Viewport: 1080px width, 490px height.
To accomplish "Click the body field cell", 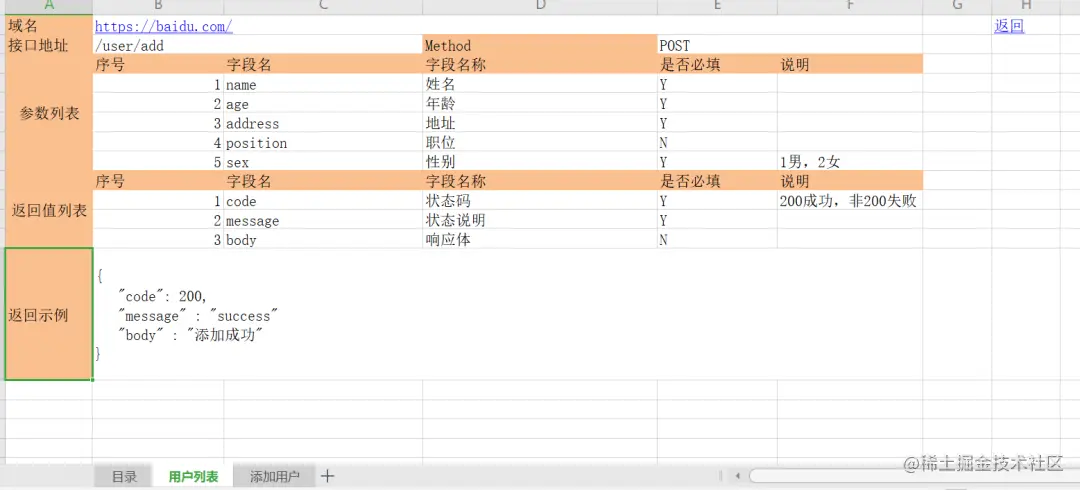I will 323,239.
